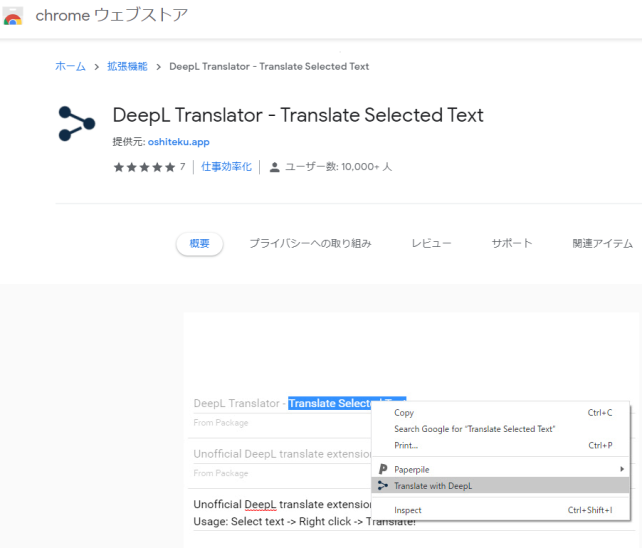Click the Chrome Web Store logo icon

[x=13, y=16]
